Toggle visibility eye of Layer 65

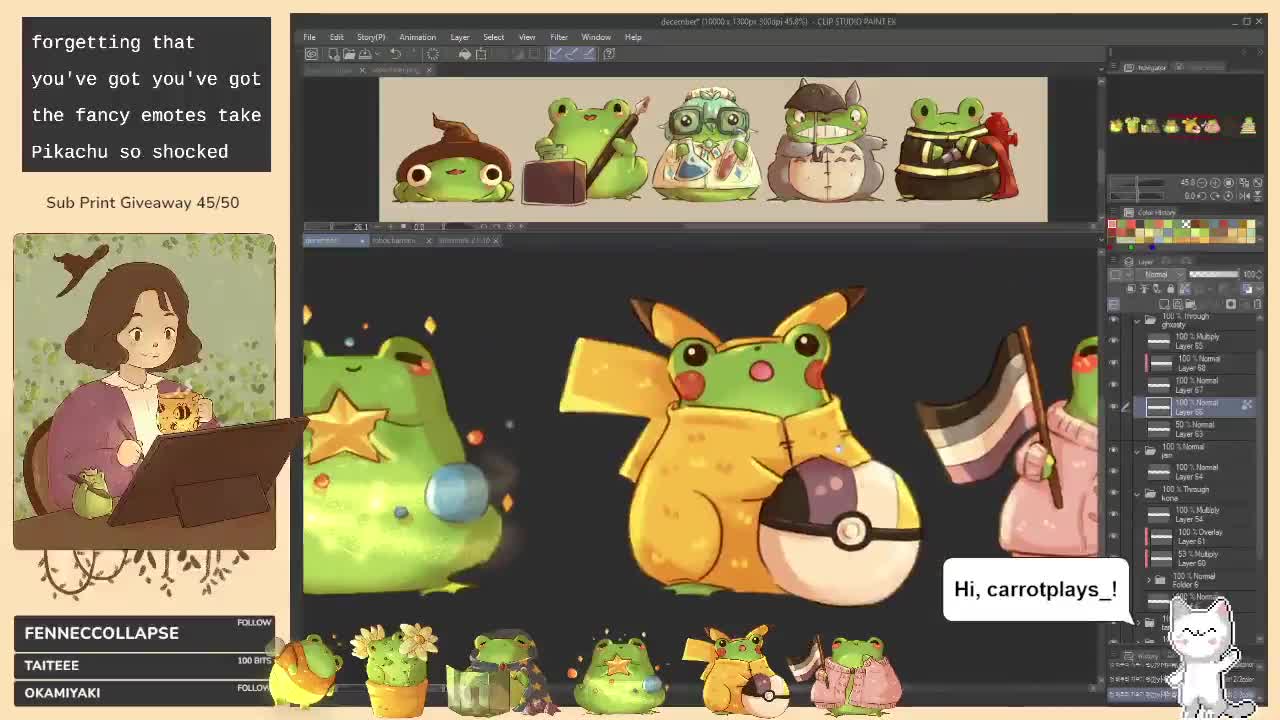click(1114, 342)
